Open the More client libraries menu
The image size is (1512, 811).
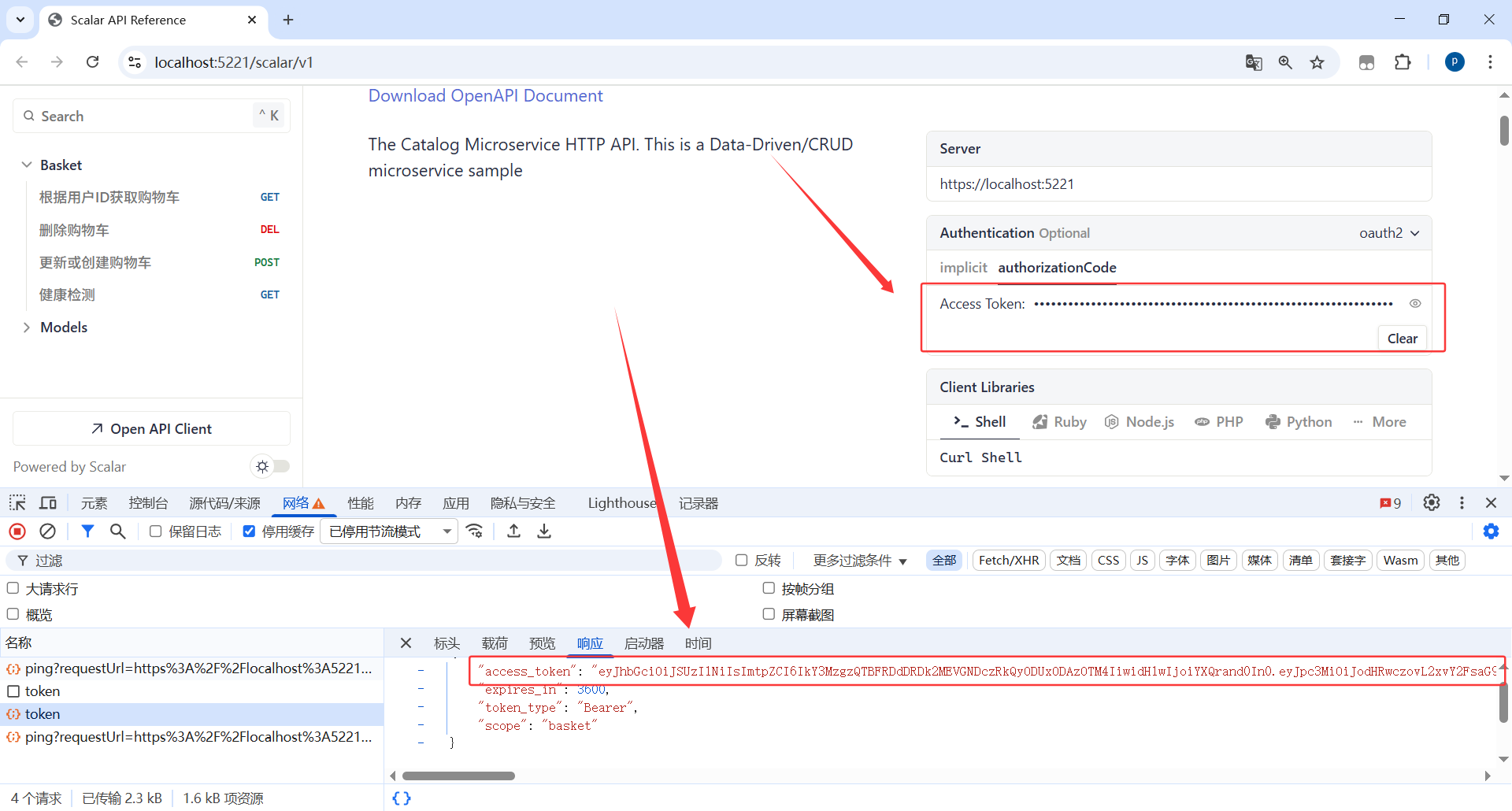tap(1380, 422)
